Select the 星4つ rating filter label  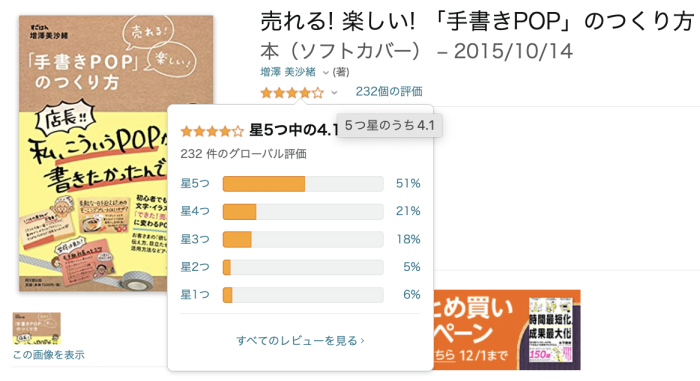point(195,211)
